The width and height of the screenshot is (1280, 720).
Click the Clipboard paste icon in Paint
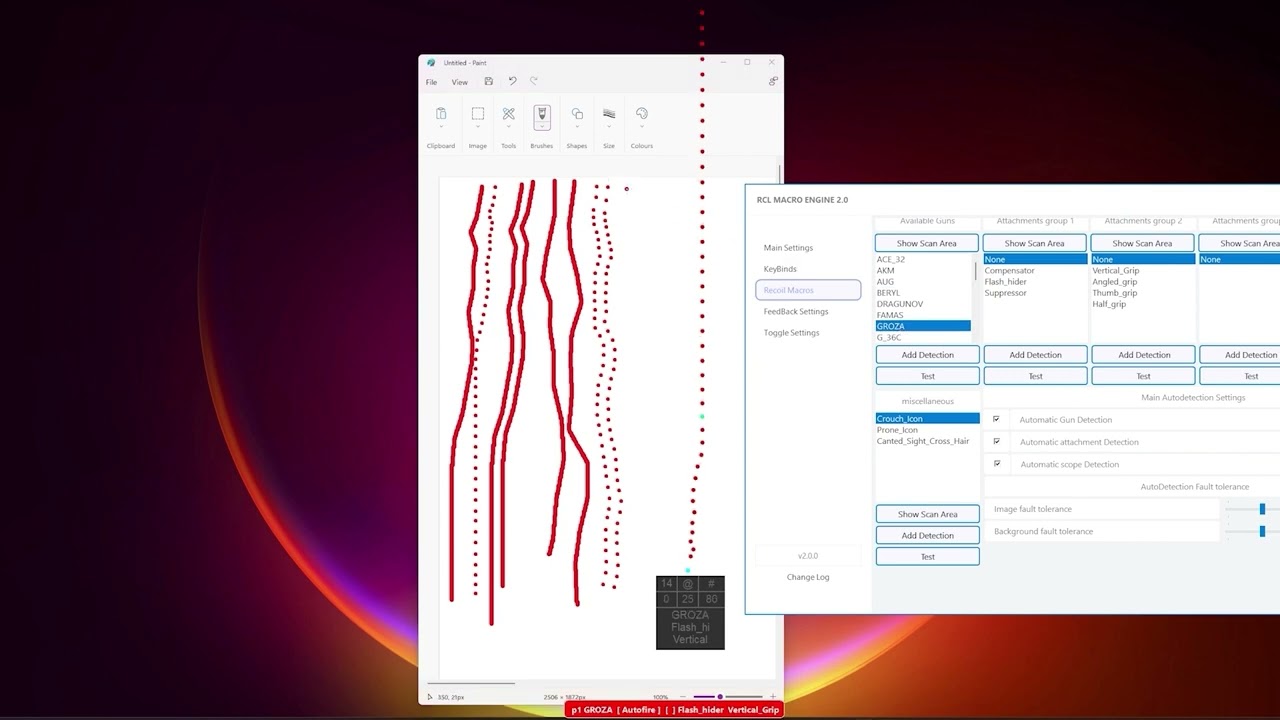click(x=441, y=114)
